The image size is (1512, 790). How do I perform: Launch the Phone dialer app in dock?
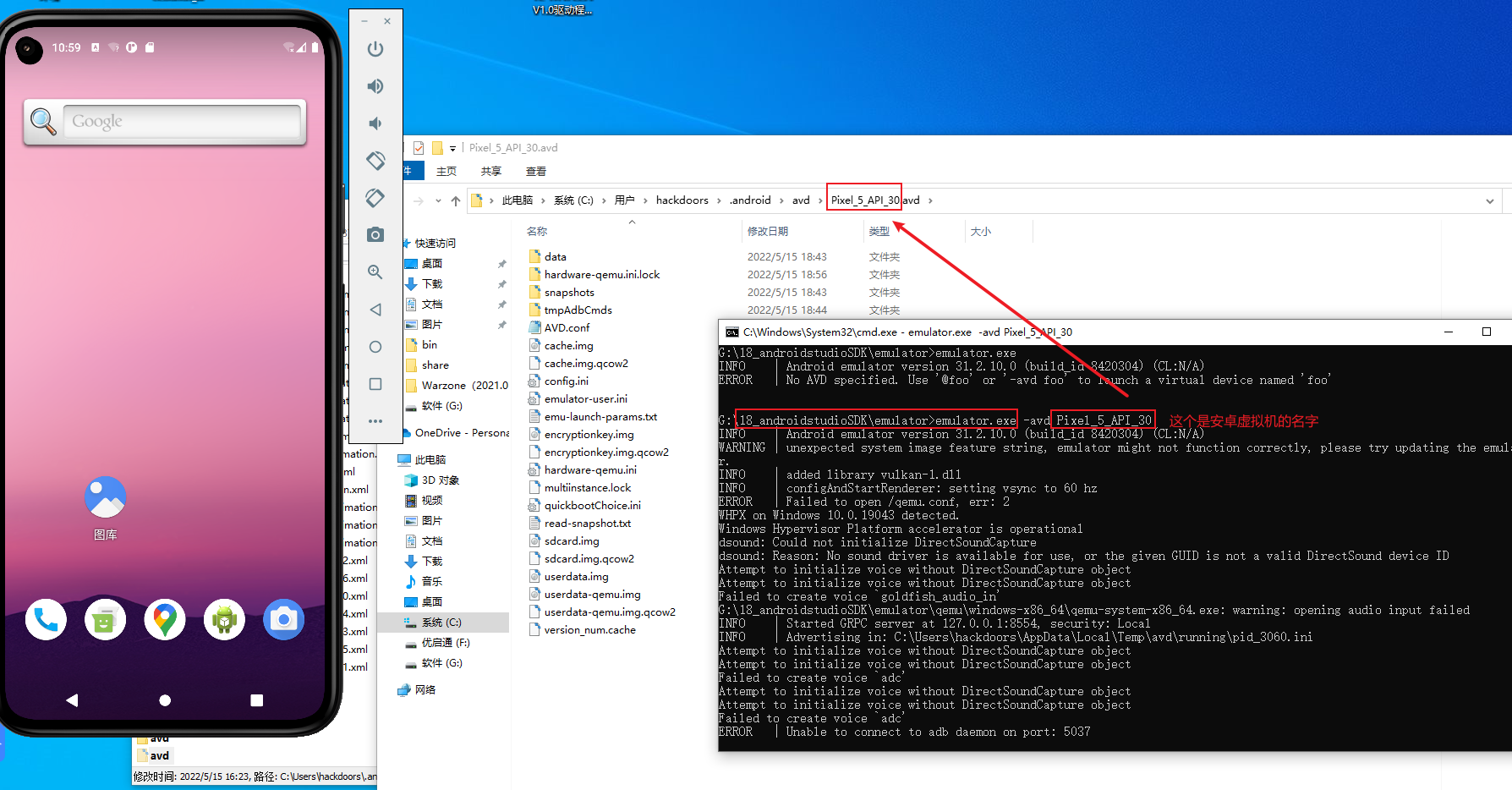(x=46, y=620)
